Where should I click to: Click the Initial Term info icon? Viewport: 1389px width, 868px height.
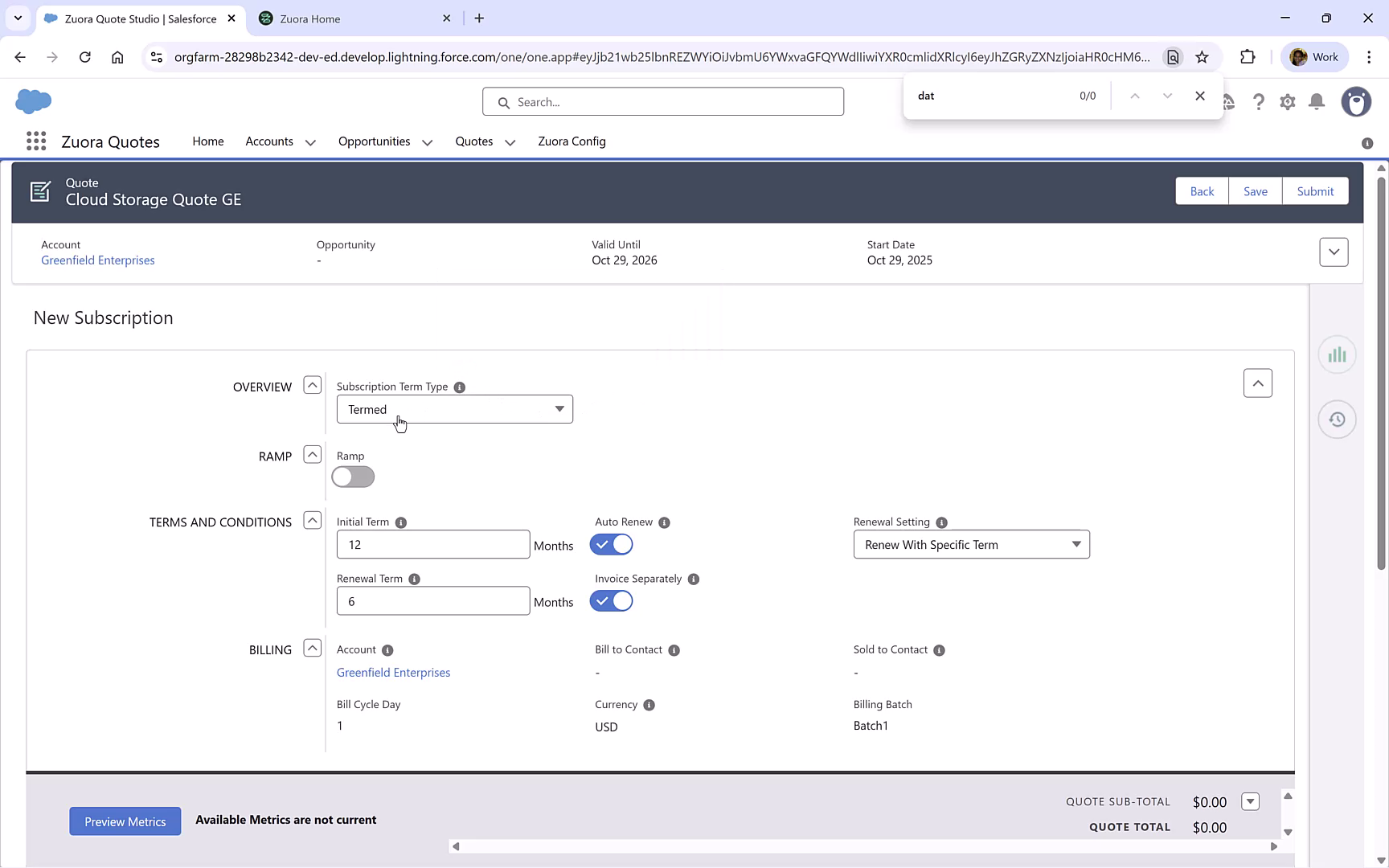pyautogui.click(x=401, y=522)
